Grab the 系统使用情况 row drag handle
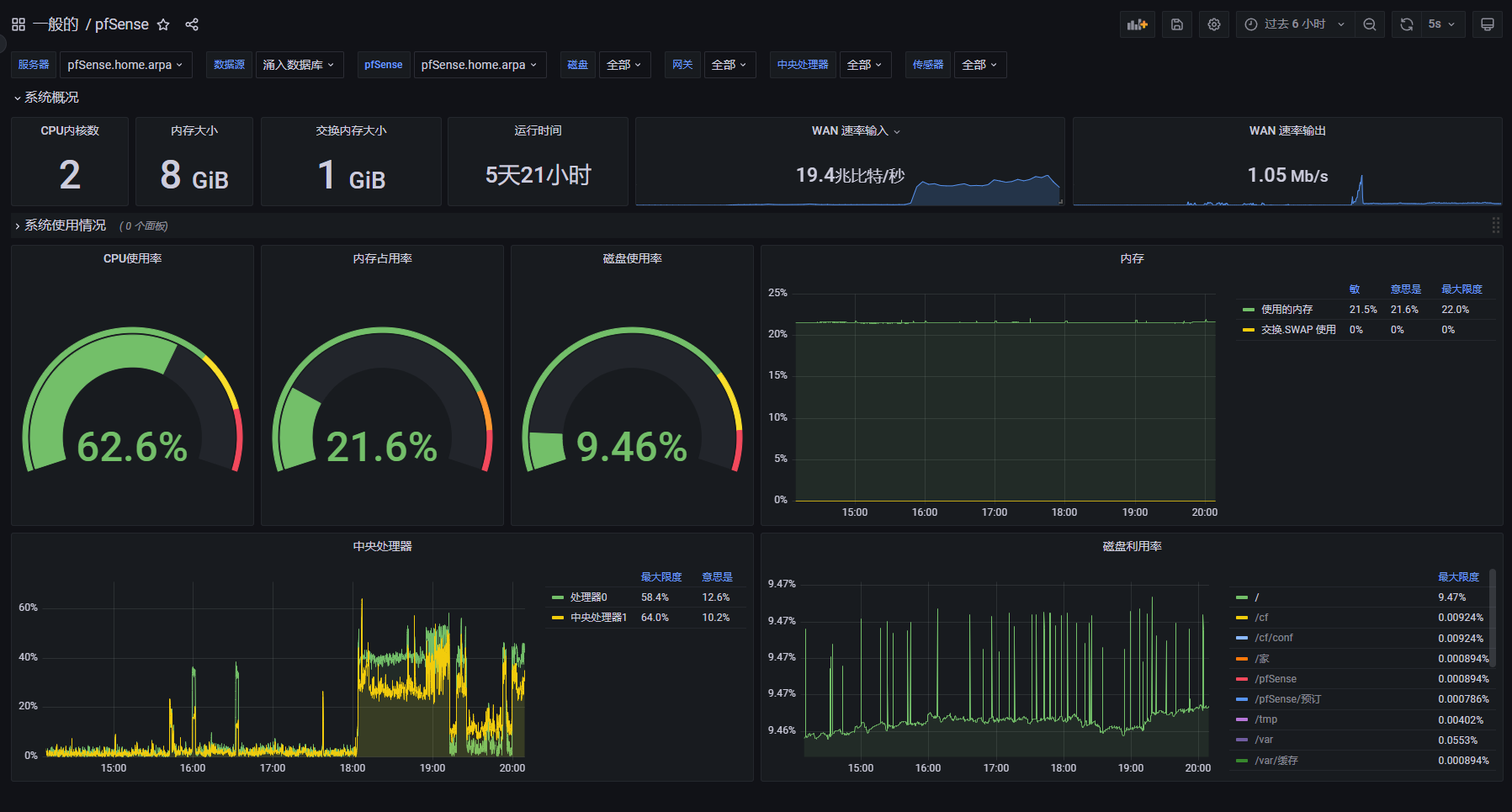1512x812 pixels. [1496, 226]
